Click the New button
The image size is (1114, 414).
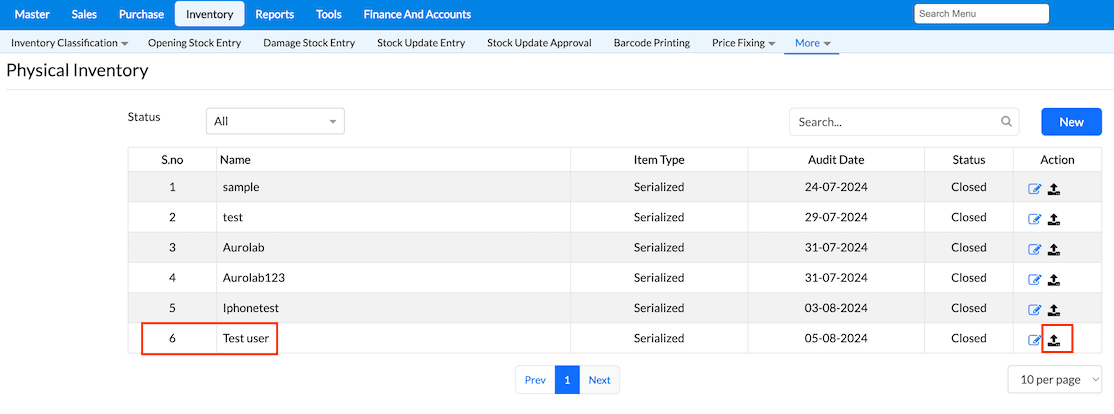point(1071,122)
